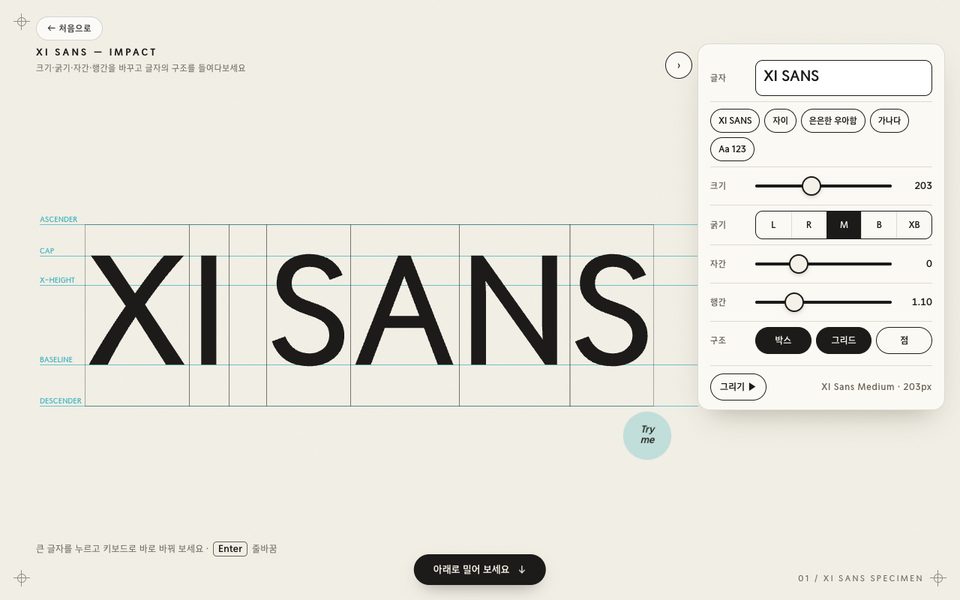Click the 자간 letter-spacing slider handle
This screenshot has height=600, width=960.
click(x=798, y=264)
